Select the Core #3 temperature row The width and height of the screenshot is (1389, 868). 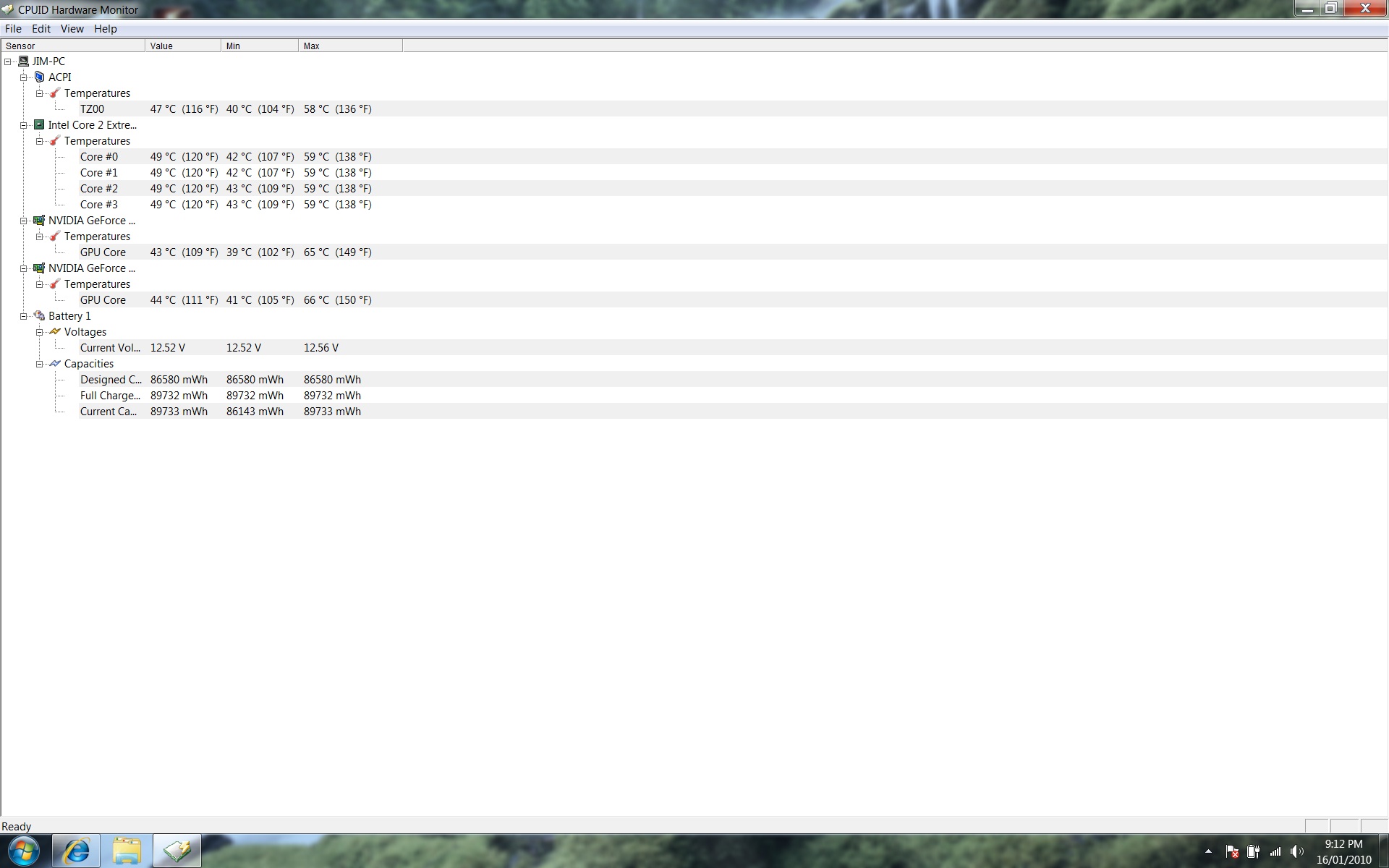(x=733, y=205)
